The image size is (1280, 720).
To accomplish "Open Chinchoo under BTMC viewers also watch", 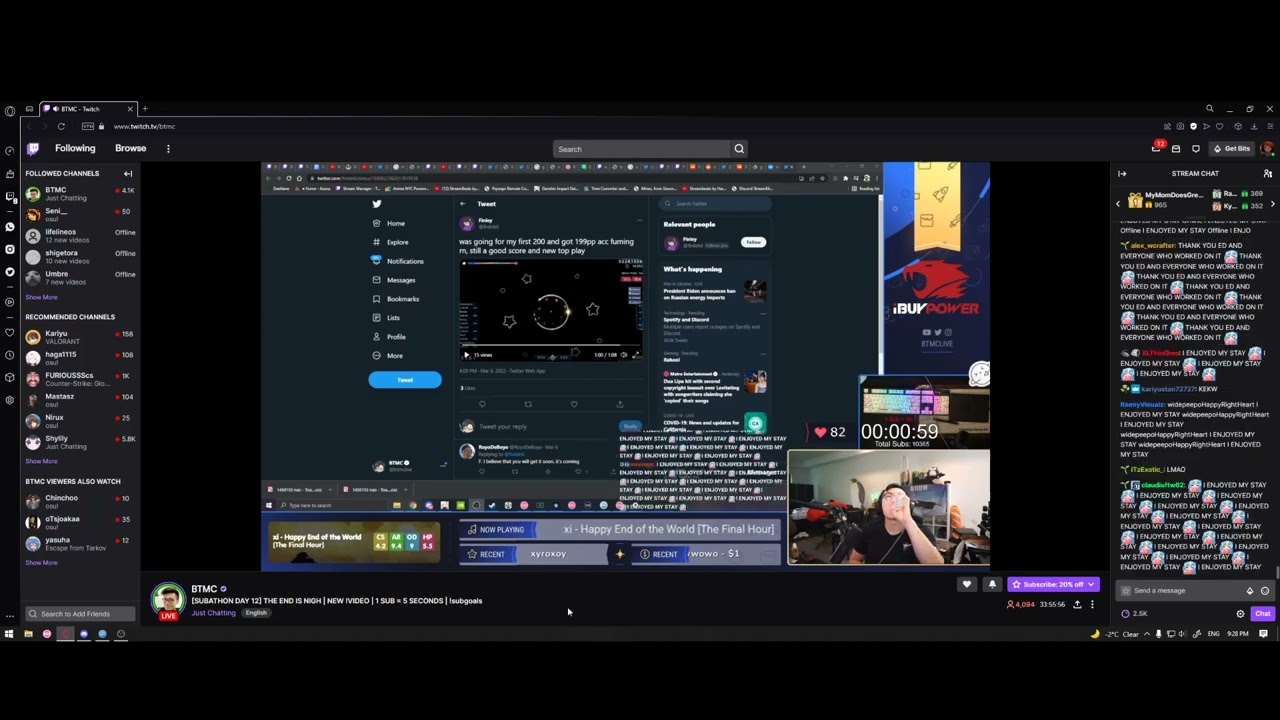I will pyautogui.click(x=80, y=501).
